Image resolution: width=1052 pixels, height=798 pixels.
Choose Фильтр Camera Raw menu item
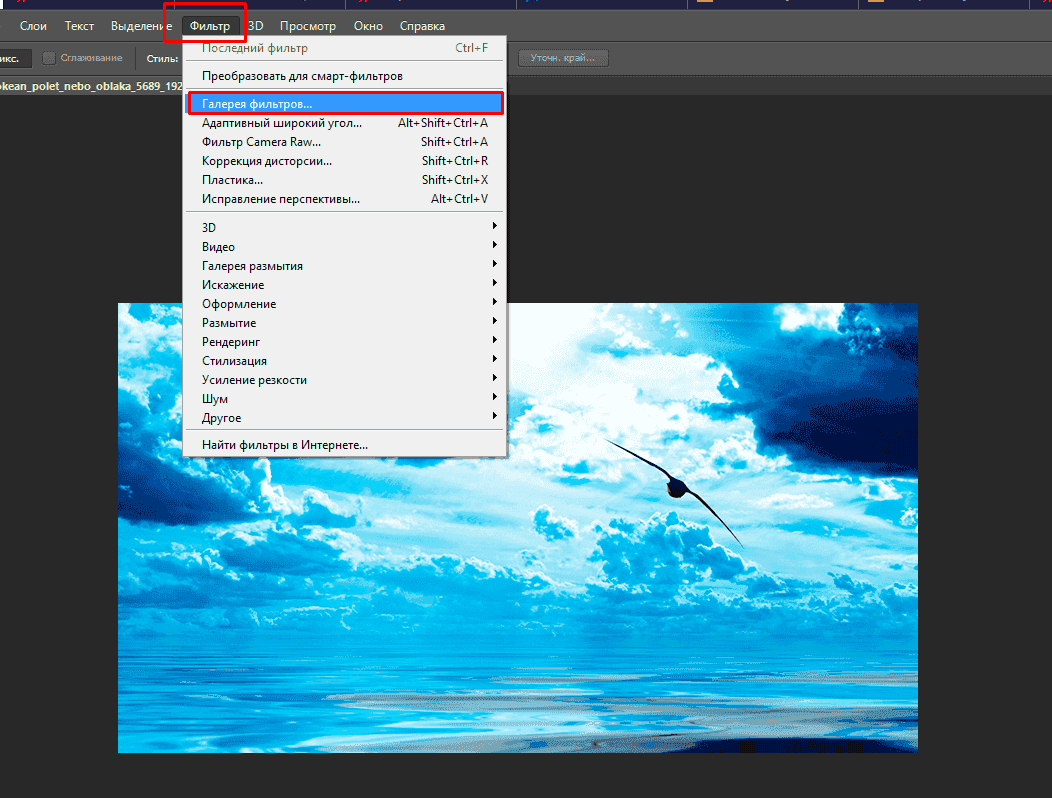(x=261, y=142)
